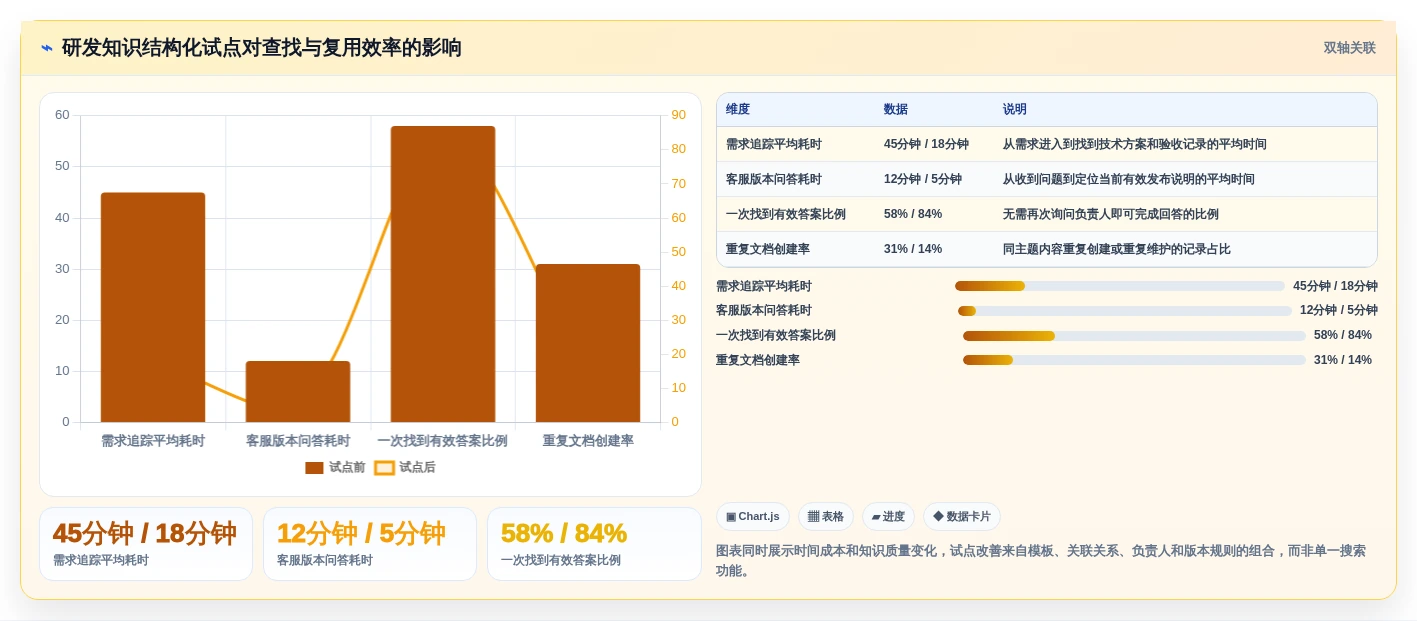Click the 12分钟 / 5分钟 table value
Image resolution: width=1417 pixels, height=621 pixels.
(923, 179)
